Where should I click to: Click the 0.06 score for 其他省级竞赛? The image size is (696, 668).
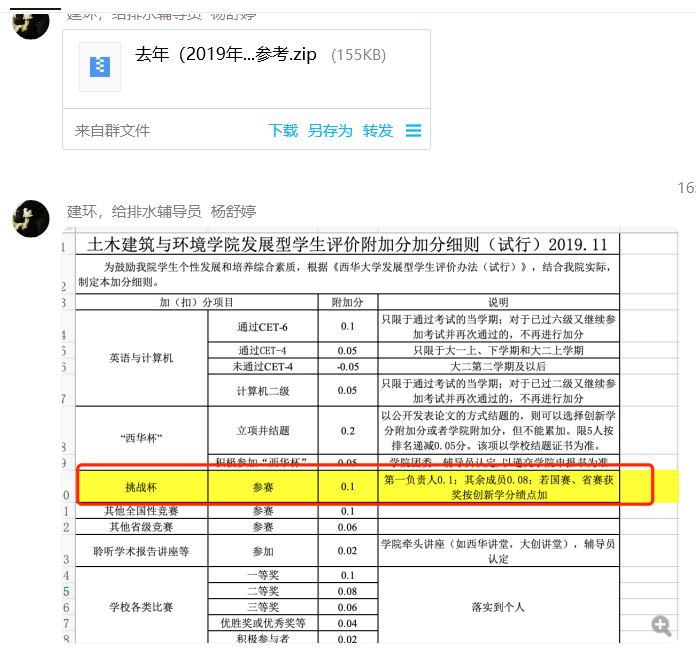click(348, 527)
